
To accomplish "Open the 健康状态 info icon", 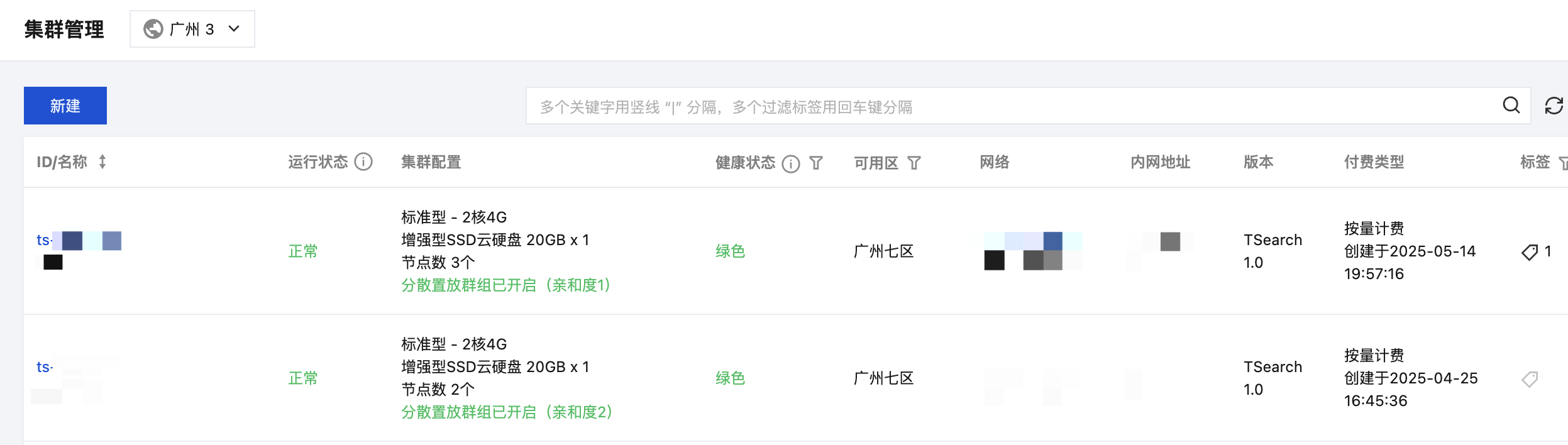I will 791,163.
